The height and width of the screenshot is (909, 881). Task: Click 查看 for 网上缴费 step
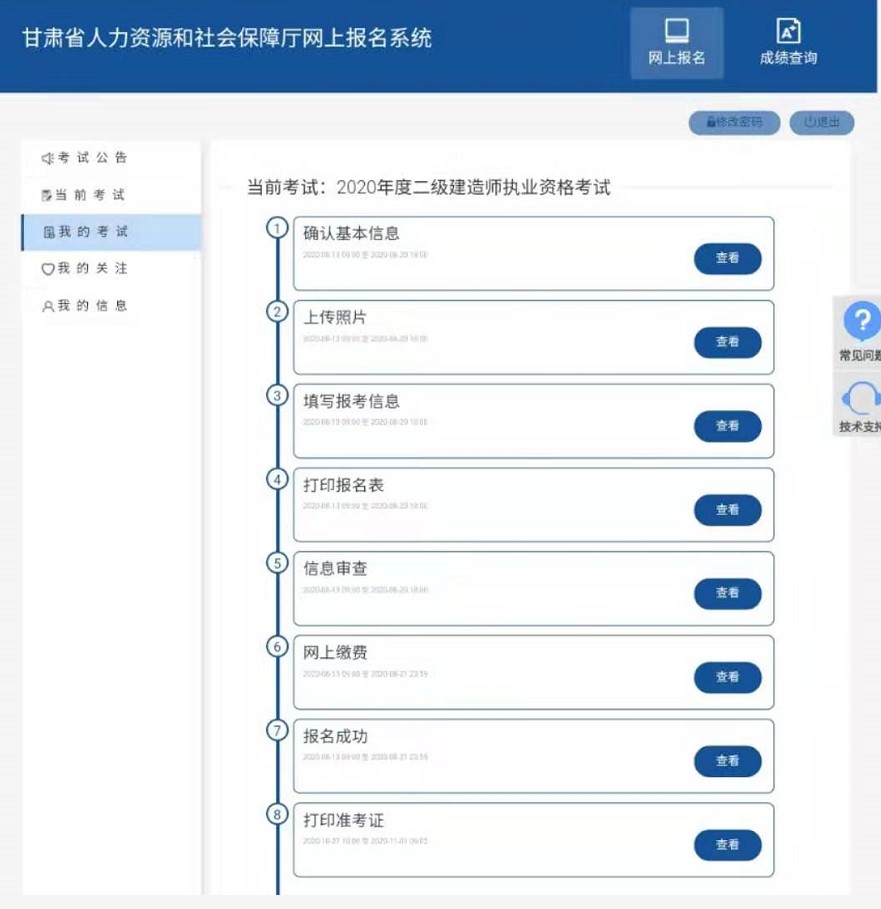(729, 677)
